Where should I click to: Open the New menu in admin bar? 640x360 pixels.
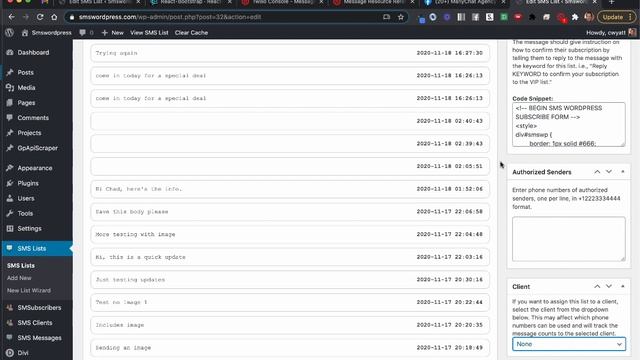pyautogui.click(x=113, y=33)
